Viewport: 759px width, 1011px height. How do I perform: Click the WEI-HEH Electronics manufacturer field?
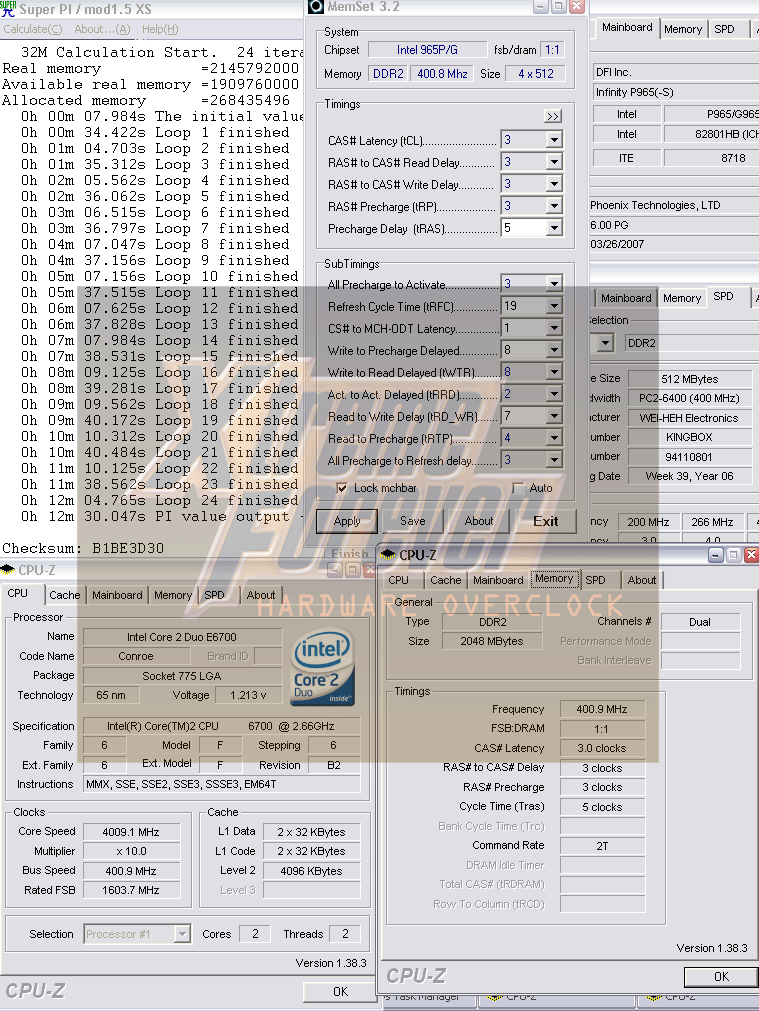coord(689,418)
